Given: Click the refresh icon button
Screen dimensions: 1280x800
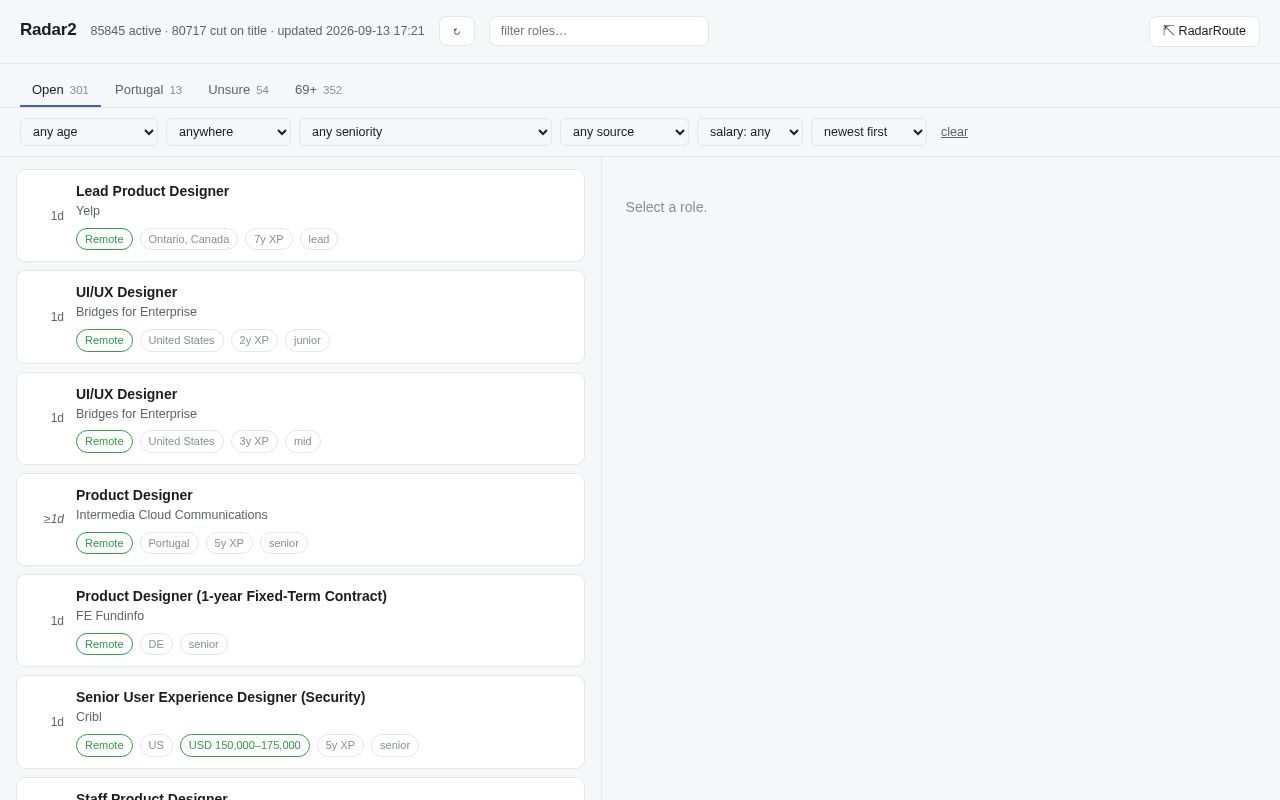Looking at the screenshot, I should pyautogui.click(x=457, y=31).
